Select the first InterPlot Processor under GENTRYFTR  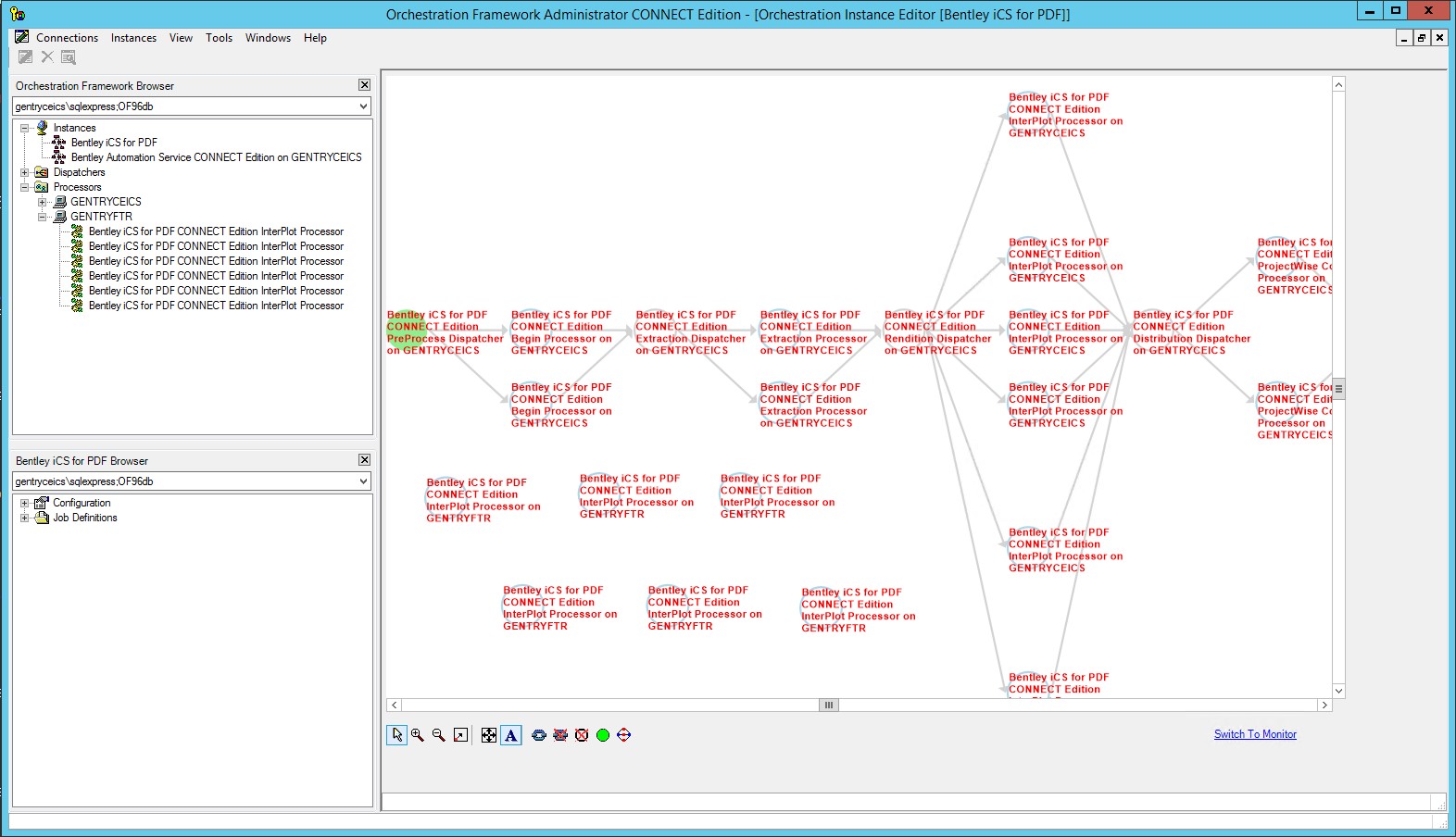[x=216, y=231]
